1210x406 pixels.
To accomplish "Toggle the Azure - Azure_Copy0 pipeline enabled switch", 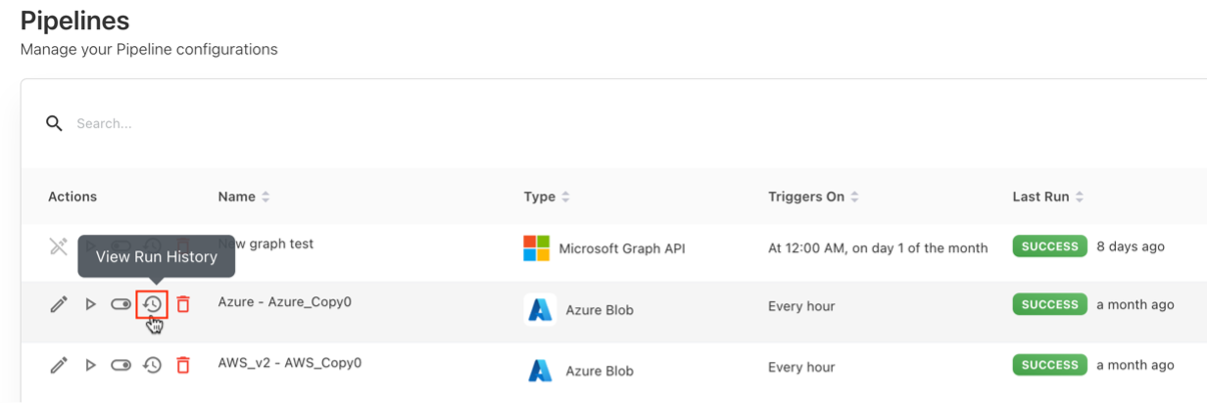I will (x=121, y=304).
